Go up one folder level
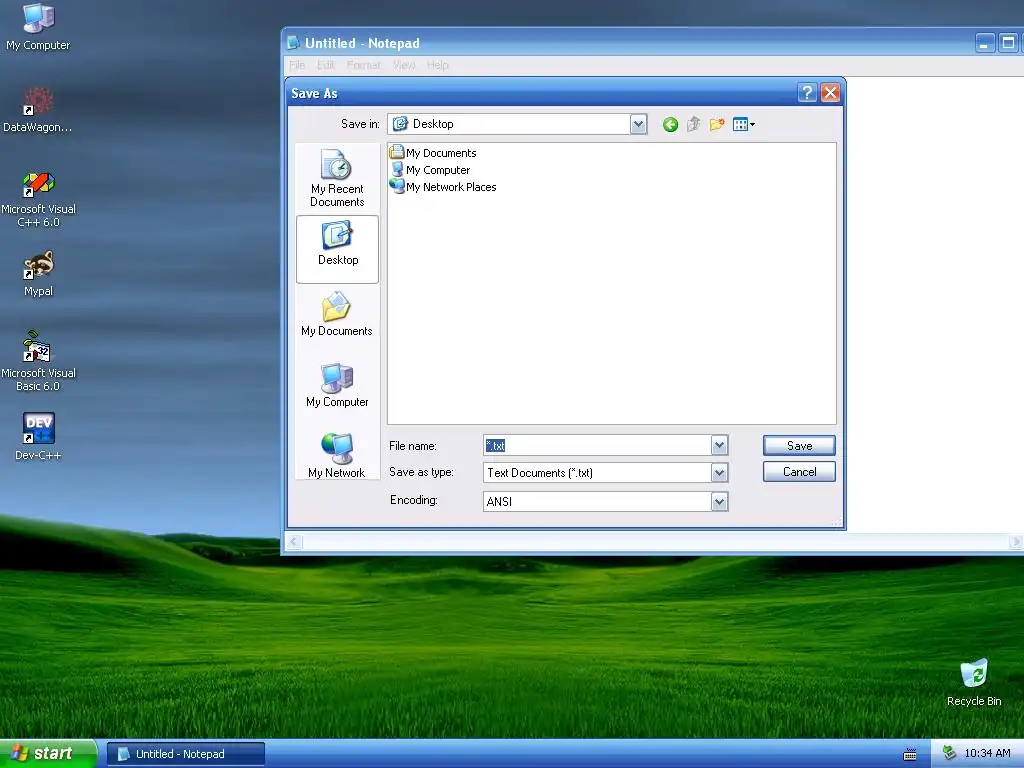Screen dimensions: 1024x768 coord(693,124)
